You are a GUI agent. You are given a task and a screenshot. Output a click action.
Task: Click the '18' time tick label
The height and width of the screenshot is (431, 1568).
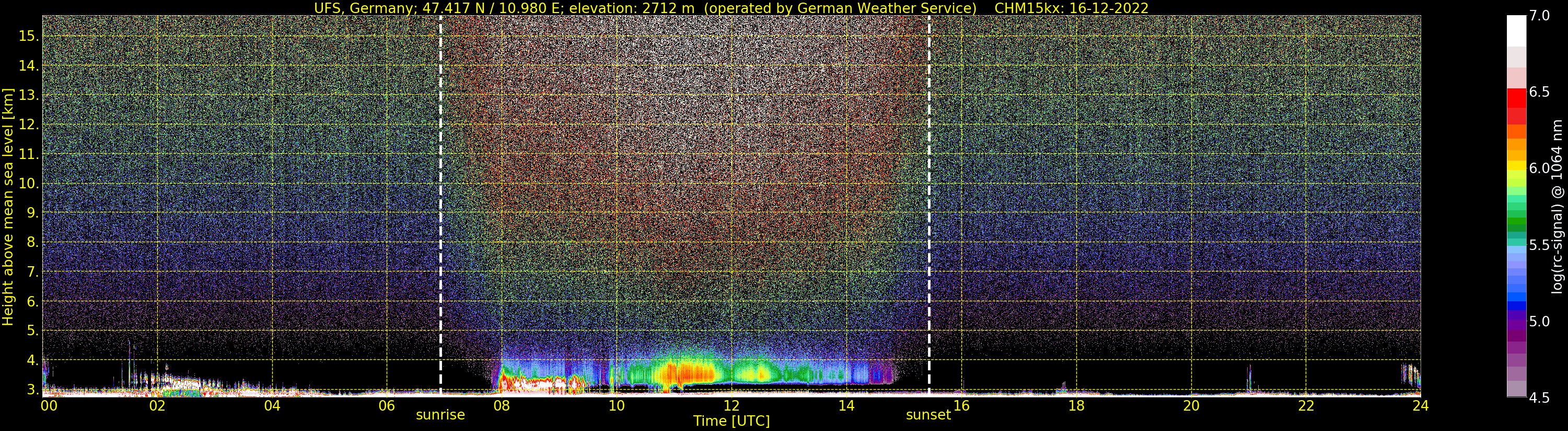1076,405
